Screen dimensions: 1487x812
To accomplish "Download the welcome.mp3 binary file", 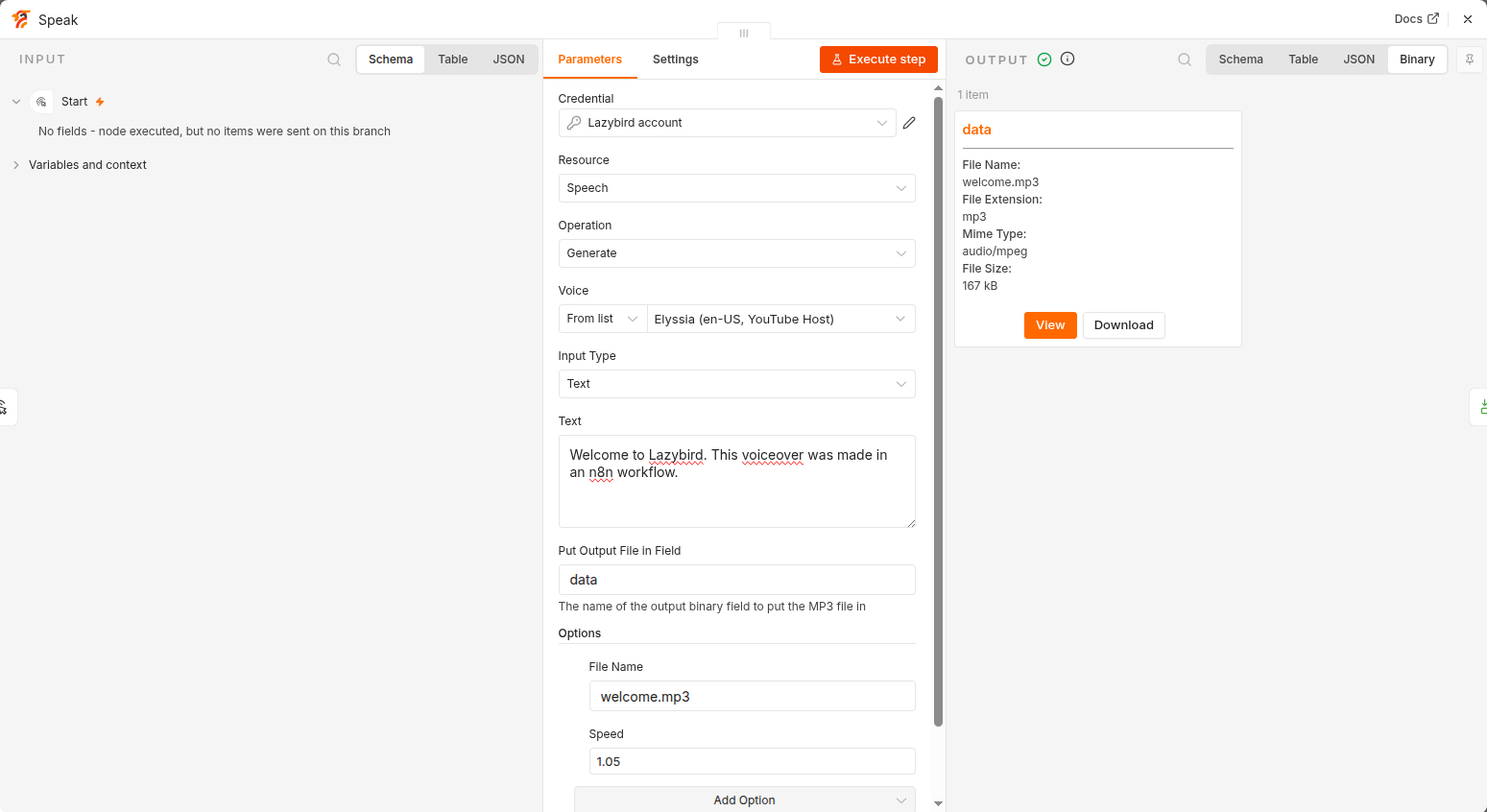I will [x=1124, y=325].
